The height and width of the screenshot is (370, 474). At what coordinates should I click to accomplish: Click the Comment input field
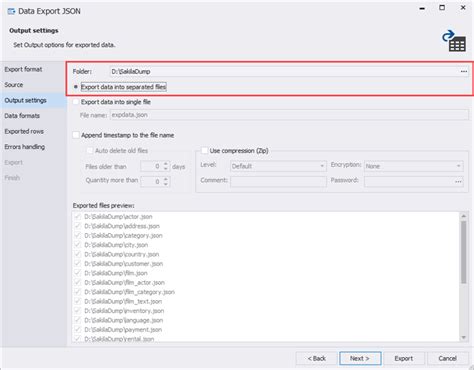tap(278, 182)
